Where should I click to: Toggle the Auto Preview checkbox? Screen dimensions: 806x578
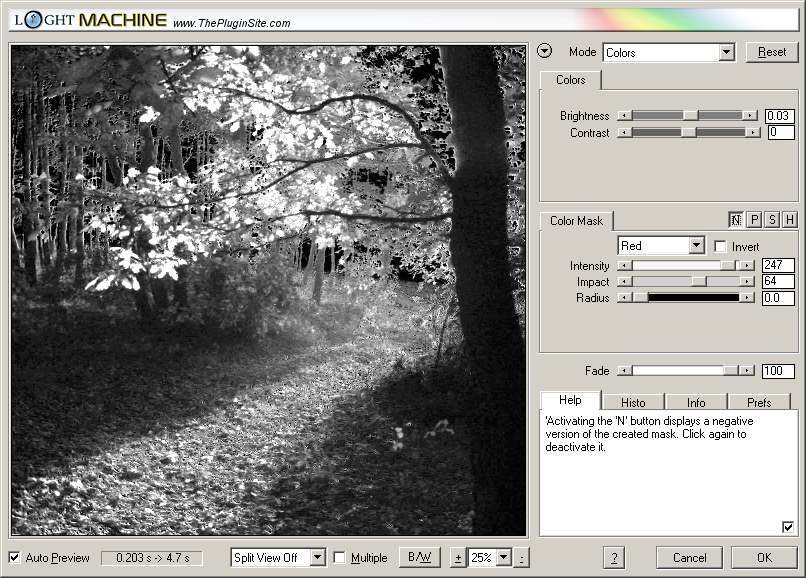[x=14, y=557]
